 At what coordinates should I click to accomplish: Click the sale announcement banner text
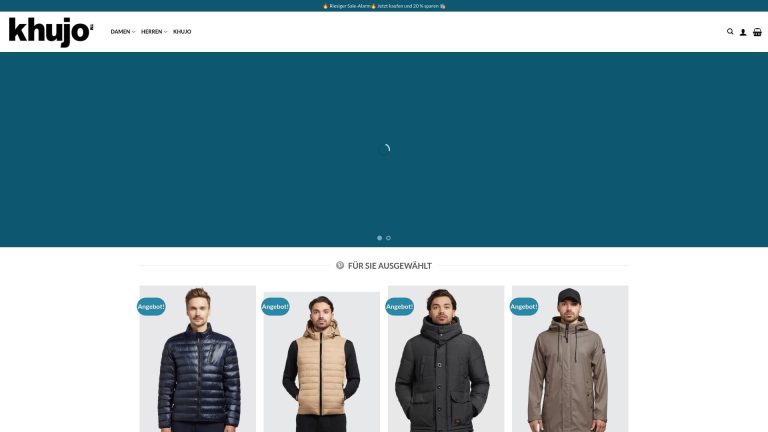click(384, 6)
